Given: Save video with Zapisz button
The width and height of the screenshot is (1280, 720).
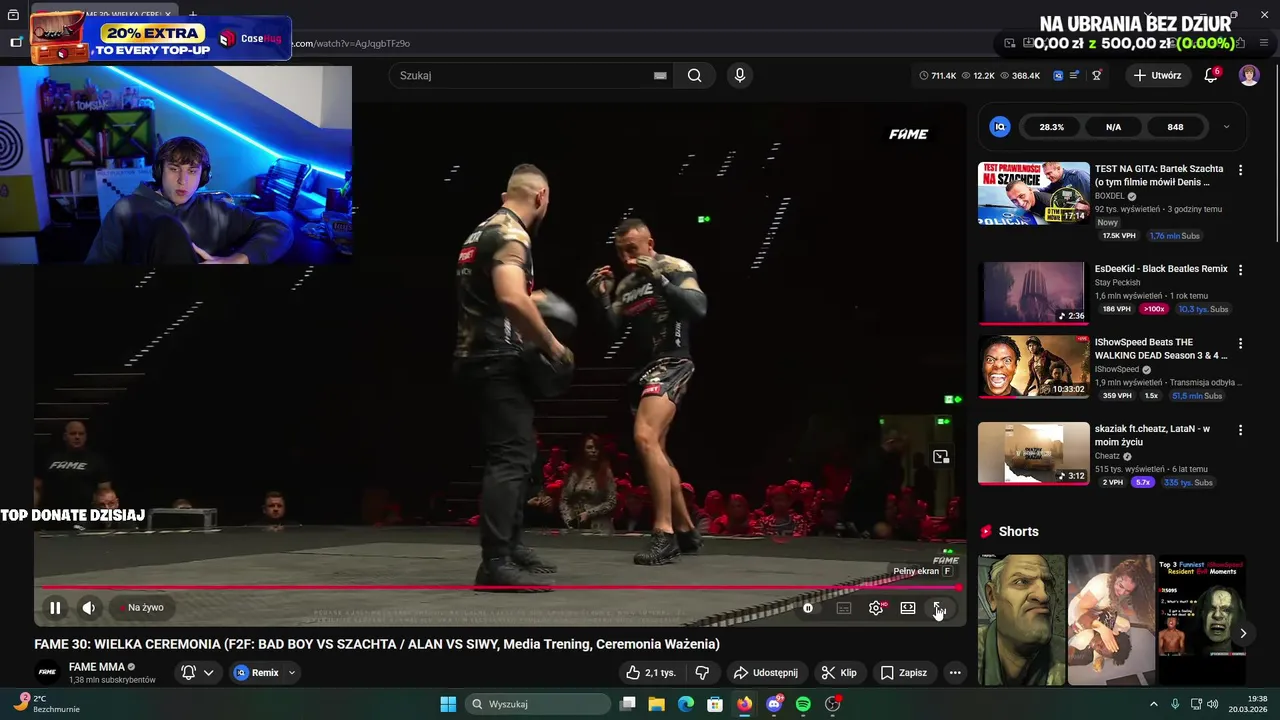Looking at the screenshot, I should (904, 673).
